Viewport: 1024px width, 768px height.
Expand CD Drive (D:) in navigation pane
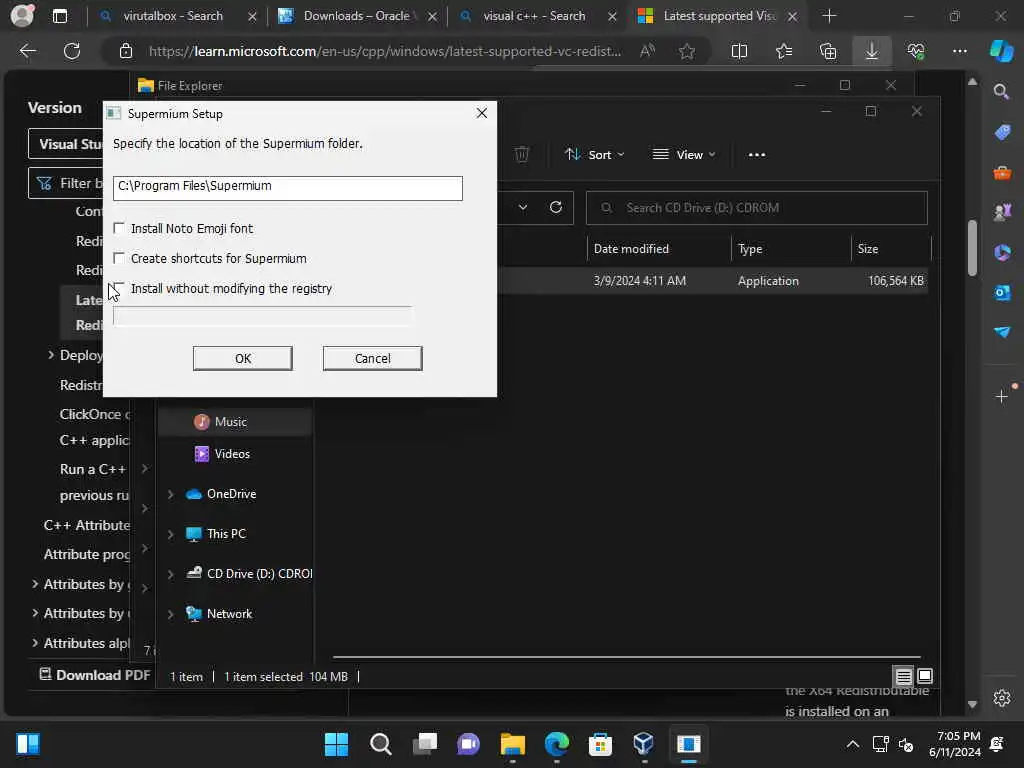[x=170, y=574]
